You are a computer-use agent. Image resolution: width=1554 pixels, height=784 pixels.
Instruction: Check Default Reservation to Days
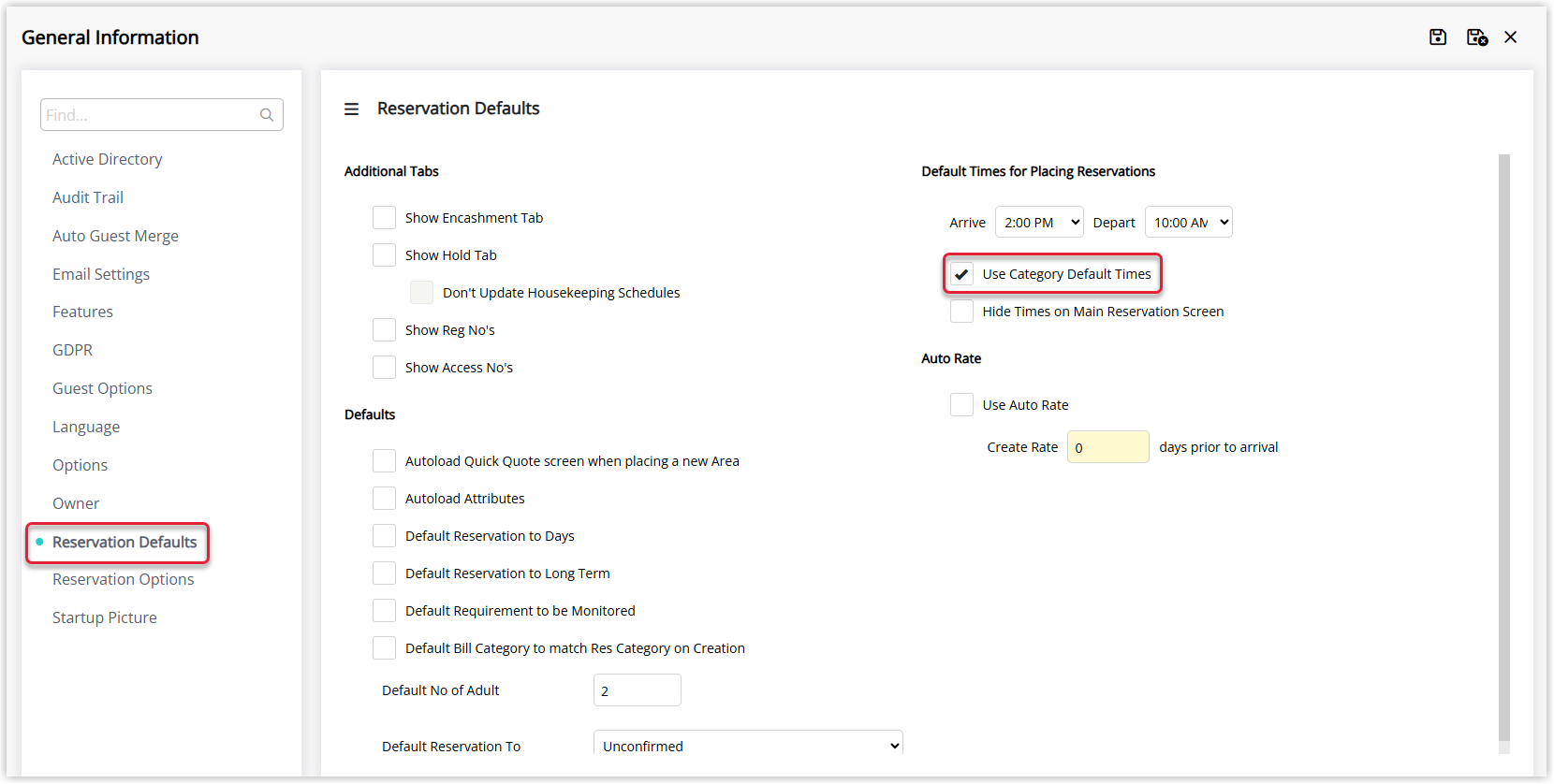[384, 536]
